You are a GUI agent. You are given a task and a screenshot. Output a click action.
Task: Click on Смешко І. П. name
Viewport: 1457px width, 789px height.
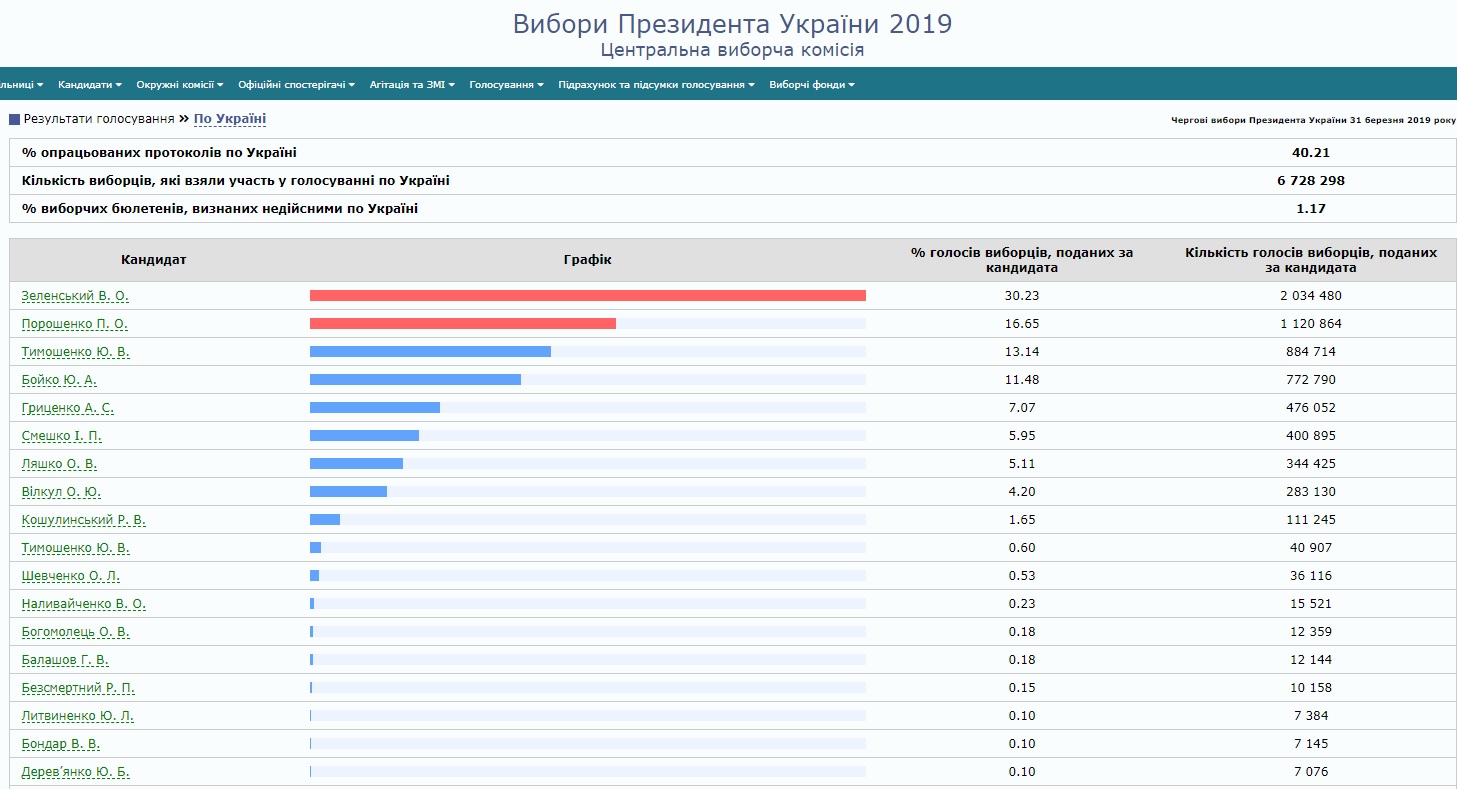point(61,436)
